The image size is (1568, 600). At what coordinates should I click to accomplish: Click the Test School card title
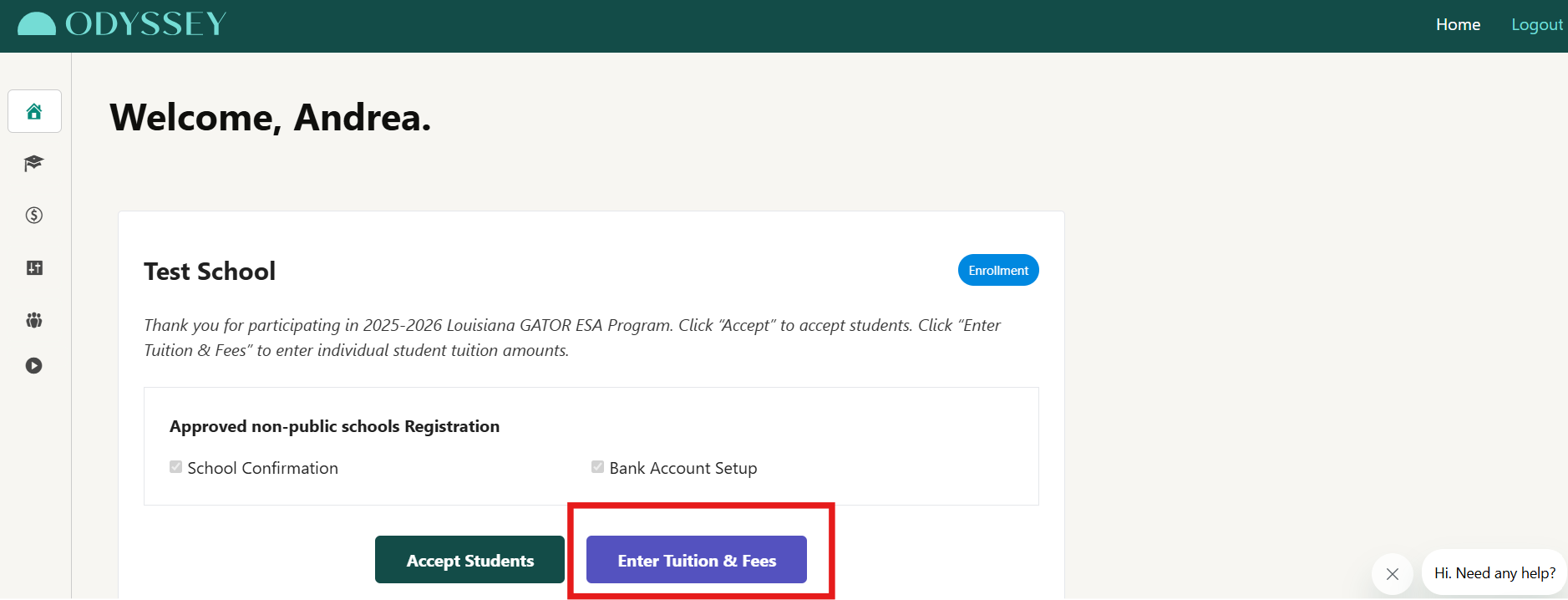click(x=210, y=272)
